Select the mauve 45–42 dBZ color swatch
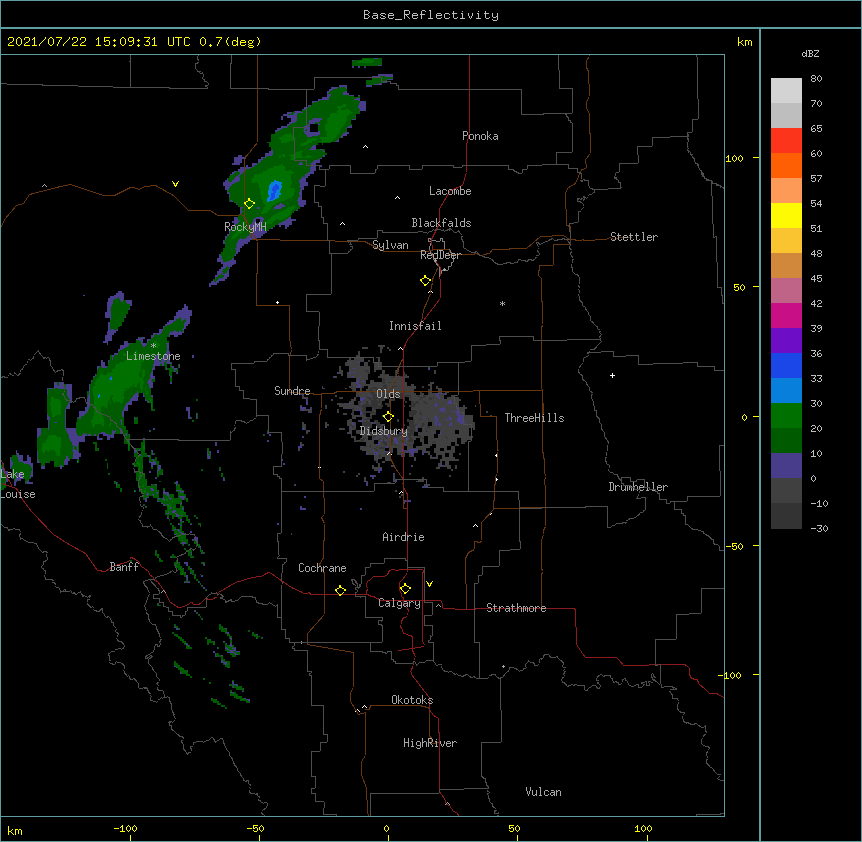Viewport: 862px width, 842px height. (x=786, y=291)
